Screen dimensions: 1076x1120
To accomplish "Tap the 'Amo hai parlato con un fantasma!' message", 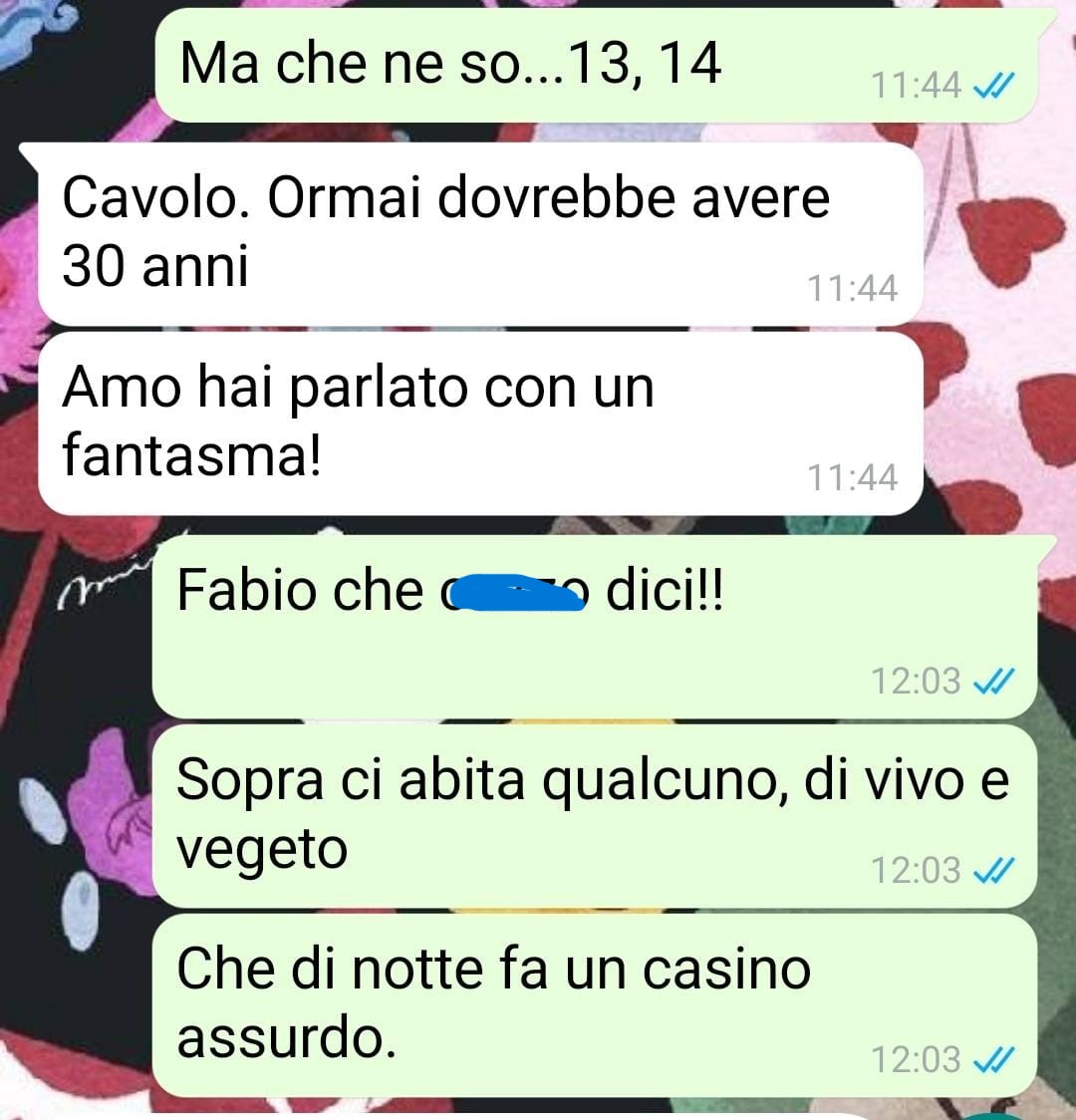I will (x=480, y=423).
